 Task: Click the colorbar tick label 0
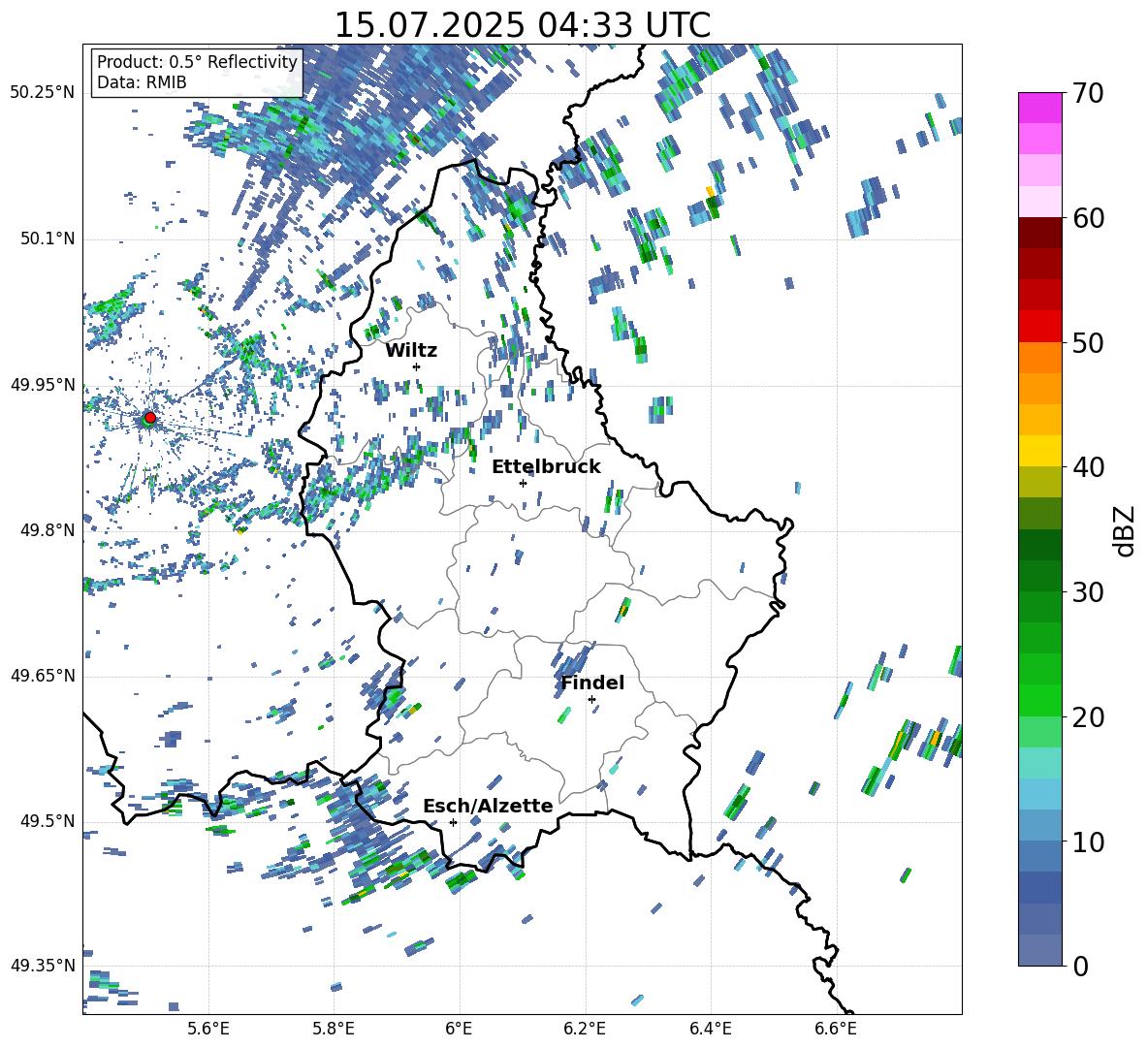tap(1080, 966)
